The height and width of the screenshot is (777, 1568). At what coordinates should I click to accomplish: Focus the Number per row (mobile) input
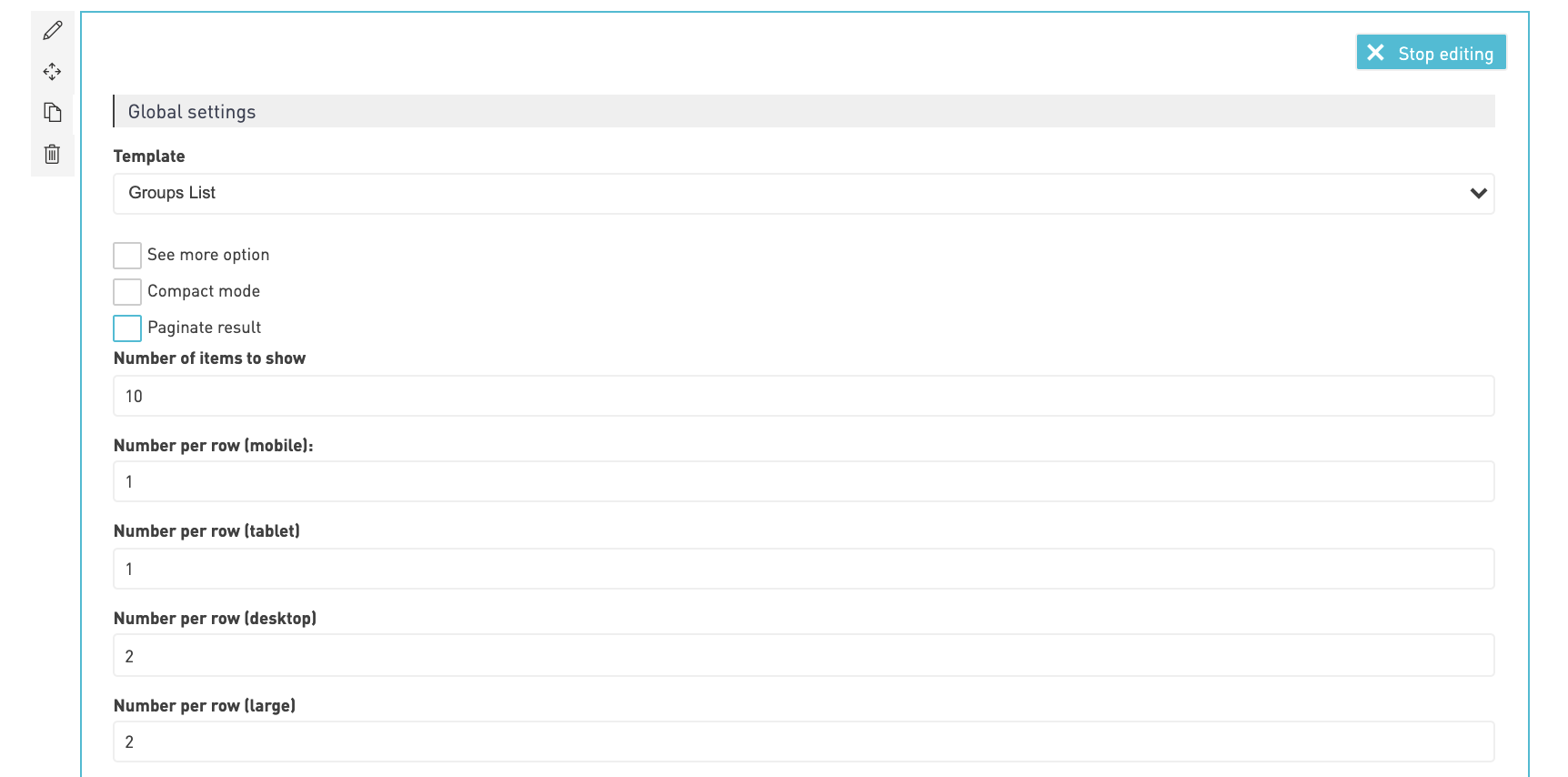pyautogui.click(x=803, y=482)
